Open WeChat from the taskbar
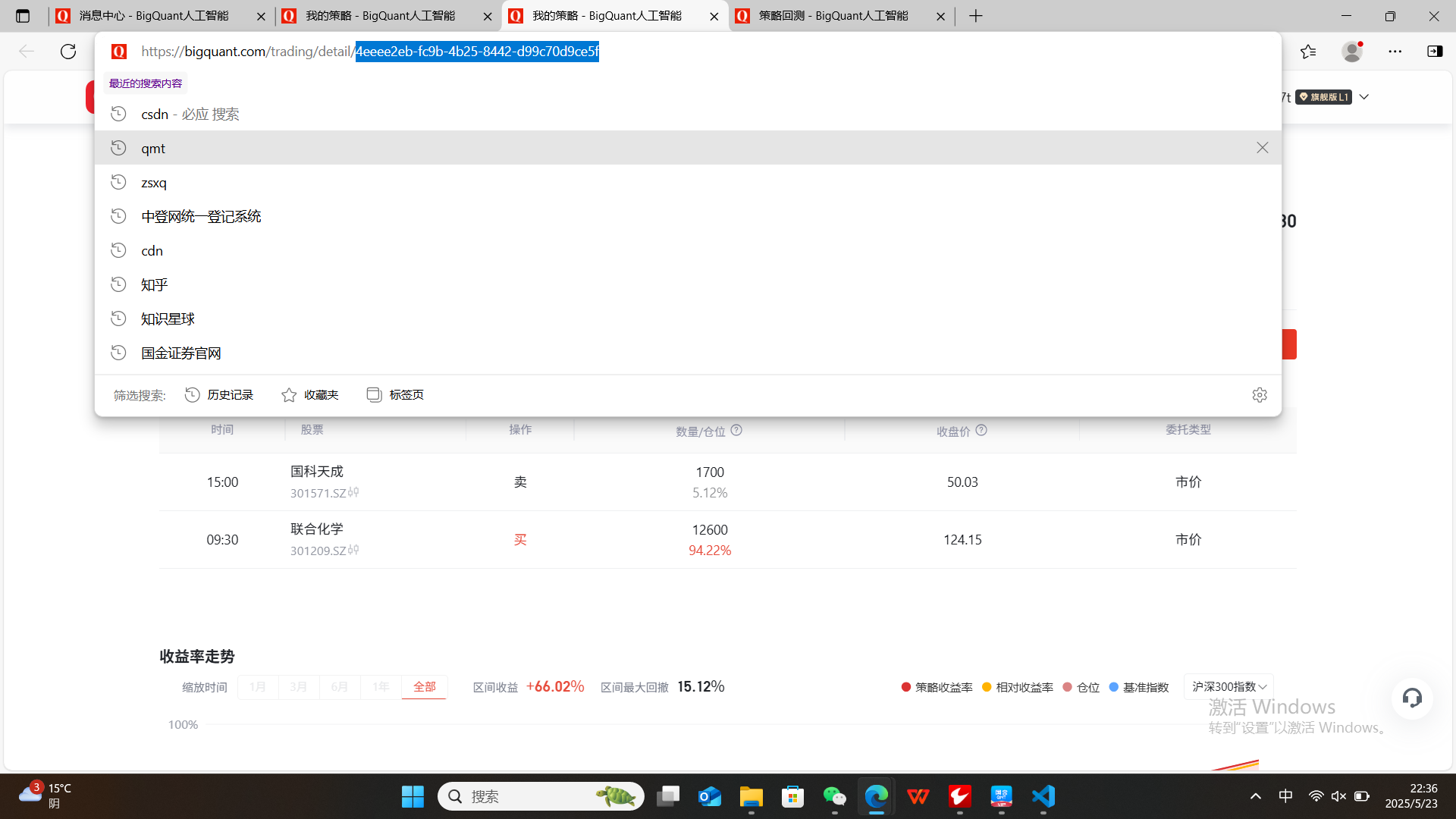 [834, 796]
